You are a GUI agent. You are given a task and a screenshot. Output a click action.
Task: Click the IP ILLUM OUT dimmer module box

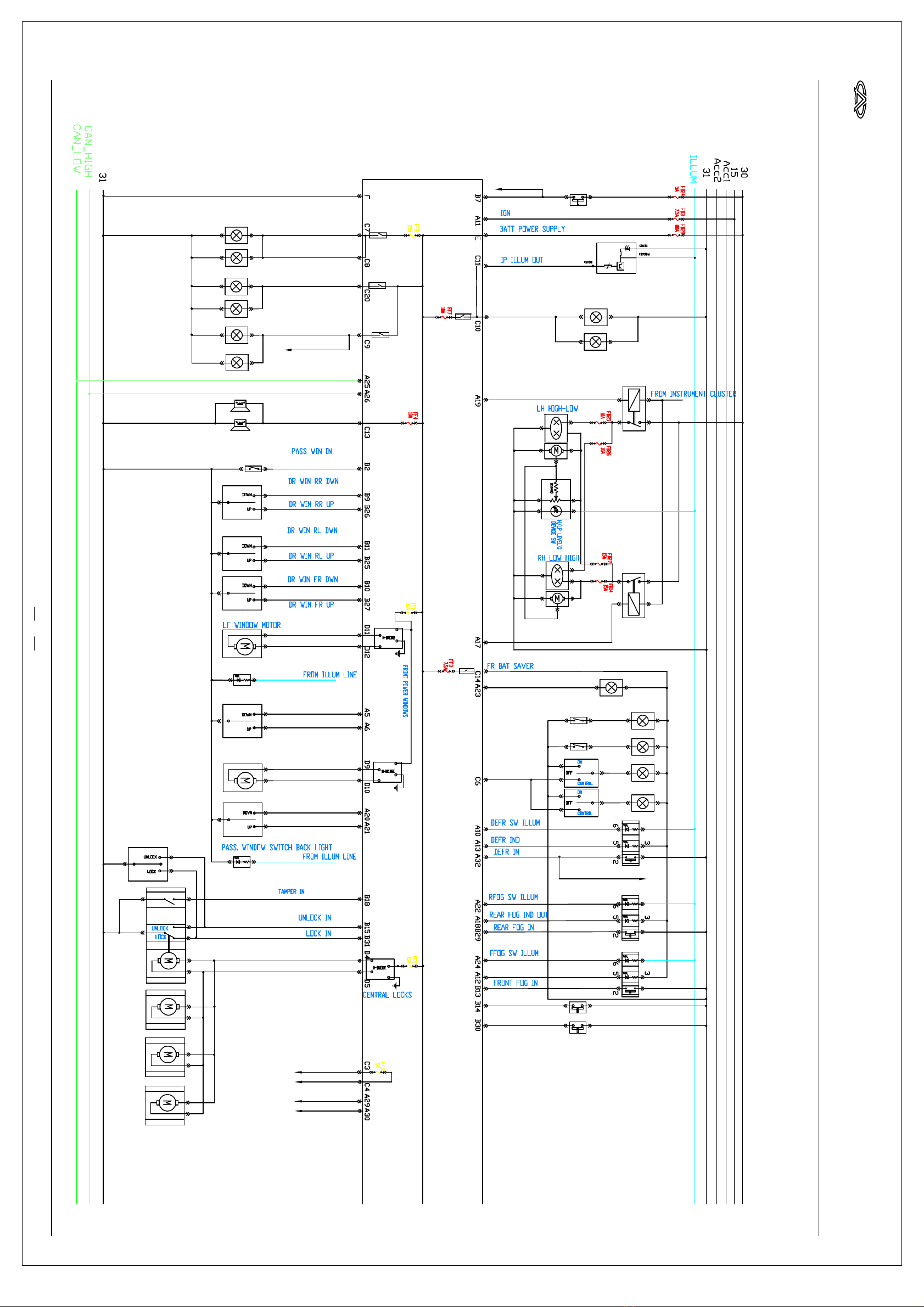[616, 259]
